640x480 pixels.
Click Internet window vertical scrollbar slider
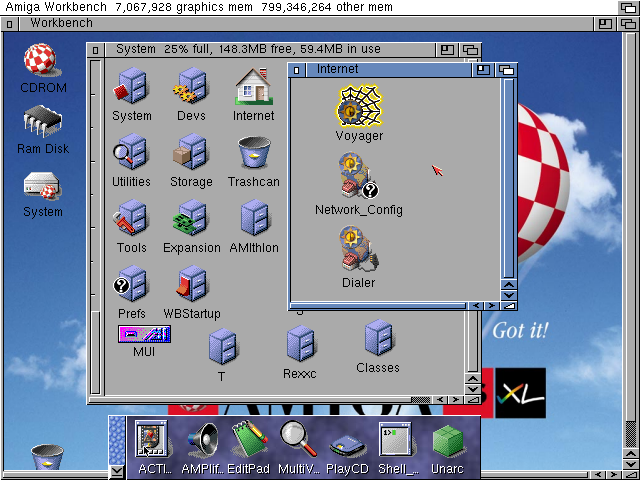click(x=509, y=178)
